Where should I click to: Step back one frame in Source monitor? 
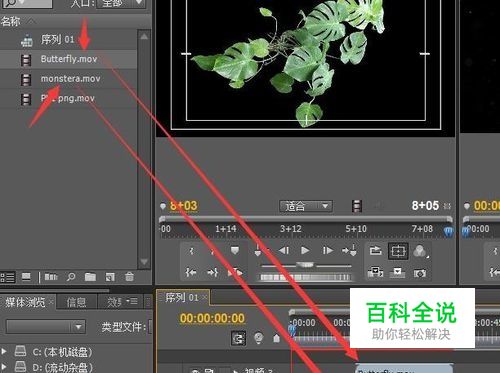[x=284, y=250]
